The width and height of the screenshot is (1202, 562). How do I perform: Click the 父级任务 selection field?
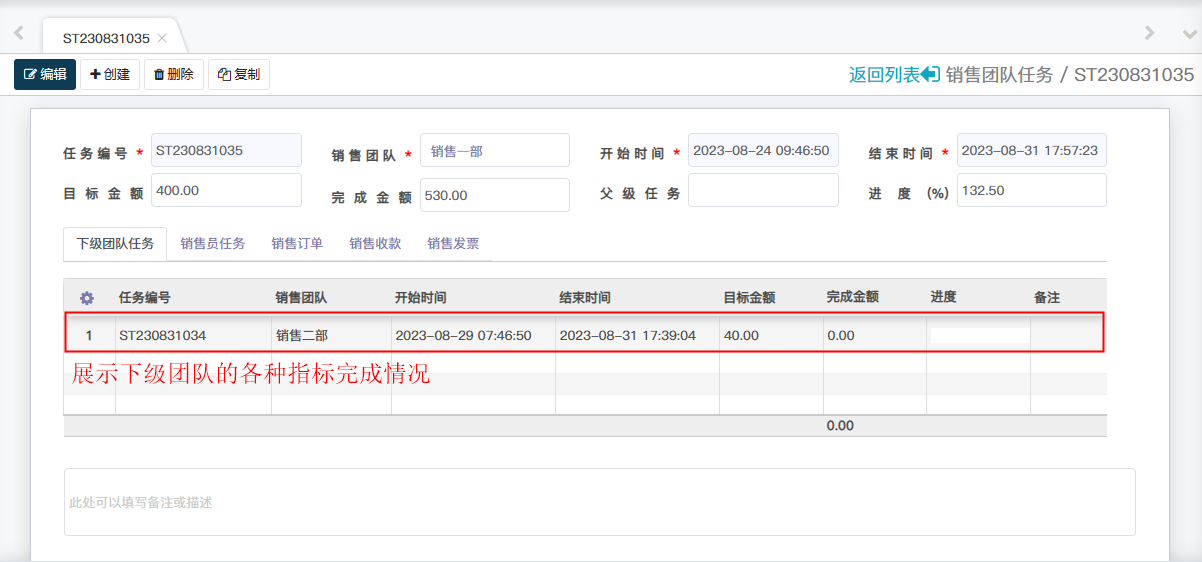point(762,190)
